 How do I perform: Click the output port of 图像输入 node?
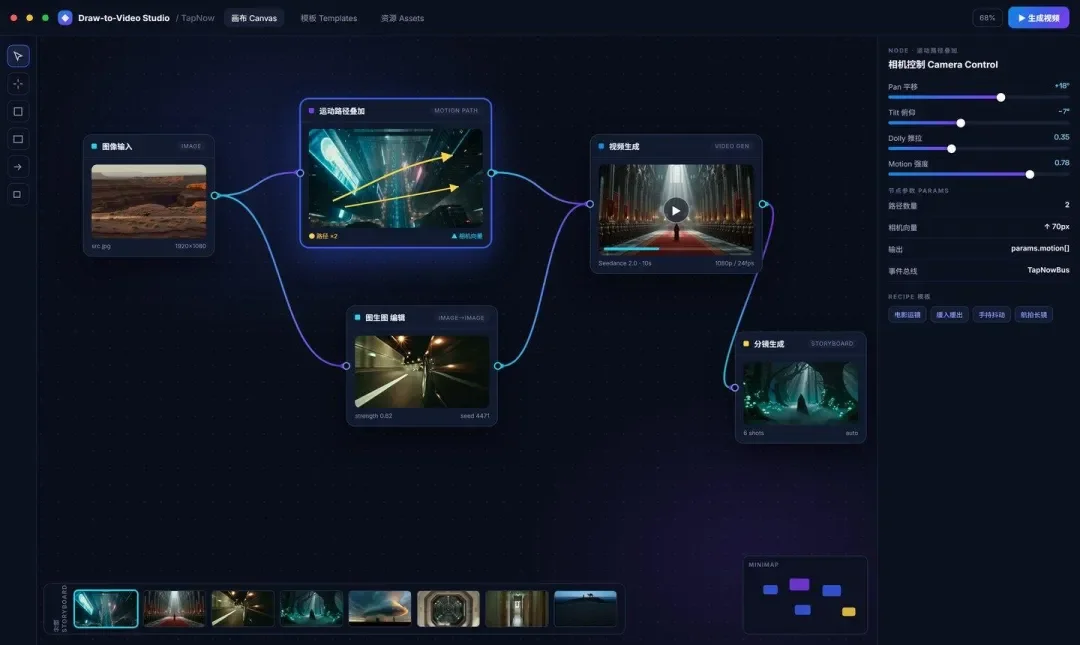(x=215, y=196)
